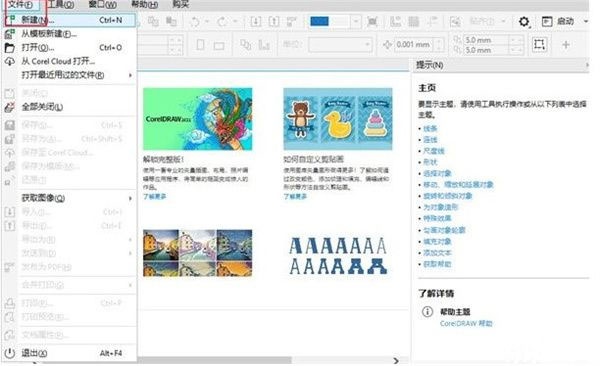Click the Import icon in the toolbar

(x=256, y=21)
